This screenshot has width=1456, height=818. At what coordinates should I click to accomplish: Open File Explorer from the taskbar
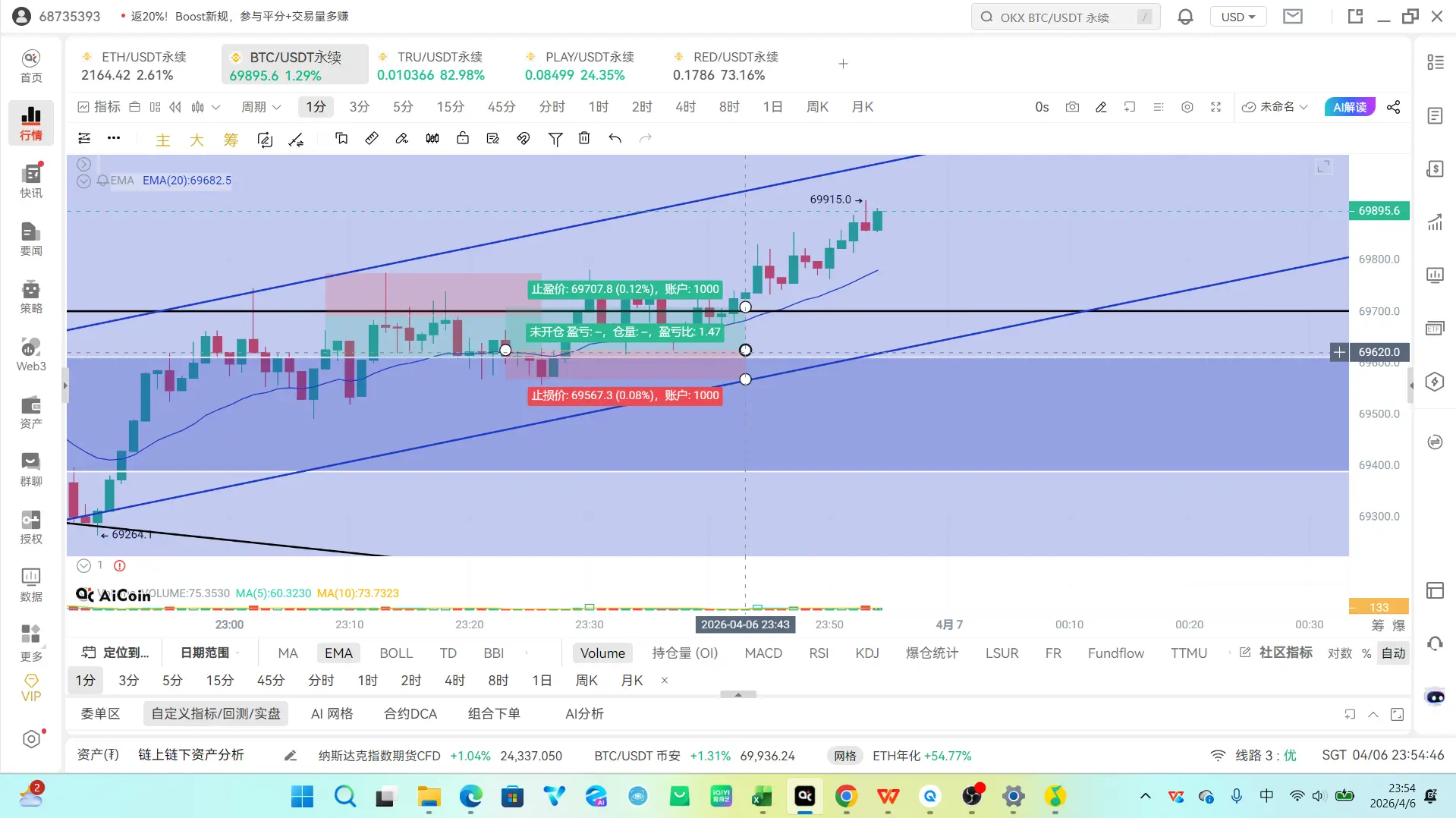pos(429,796)
